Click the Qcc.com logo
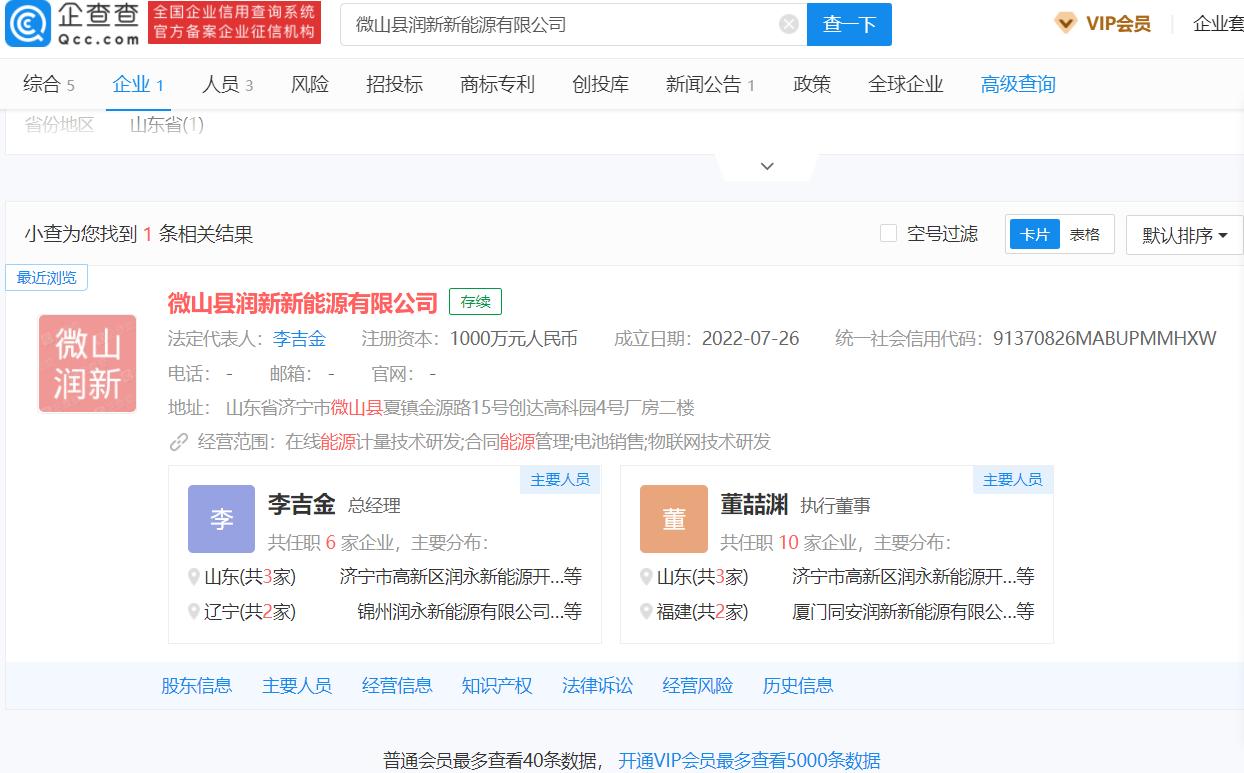The width and height of the screenshot is (1244, 773). click(x=73, y=24)
